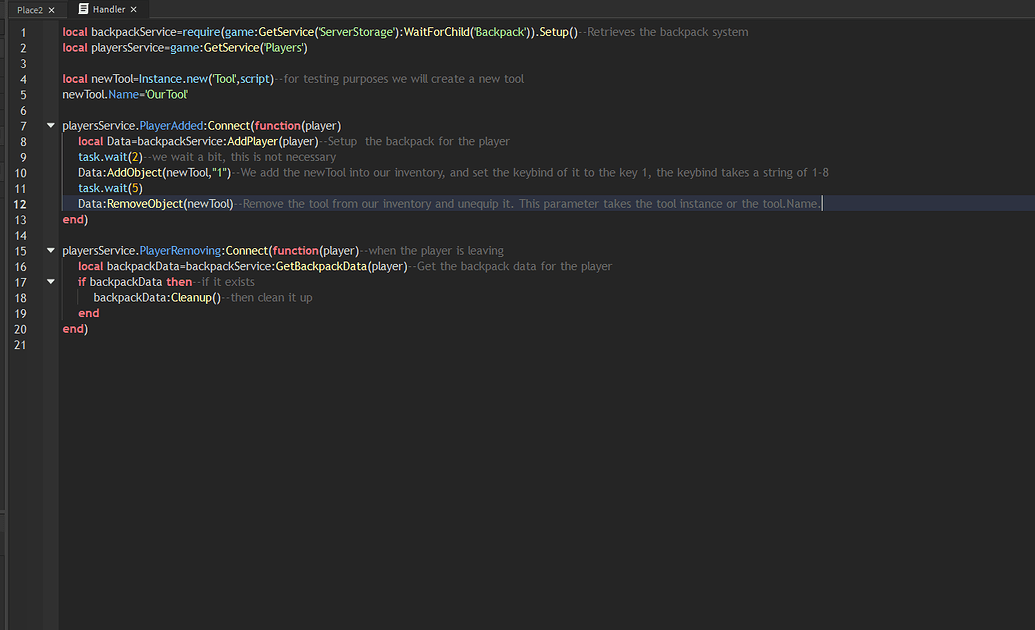This screenshot has width=1035, height=630.
Task: Collapse the PlayerRemoving function on line 15
Action: coord(51,250)
